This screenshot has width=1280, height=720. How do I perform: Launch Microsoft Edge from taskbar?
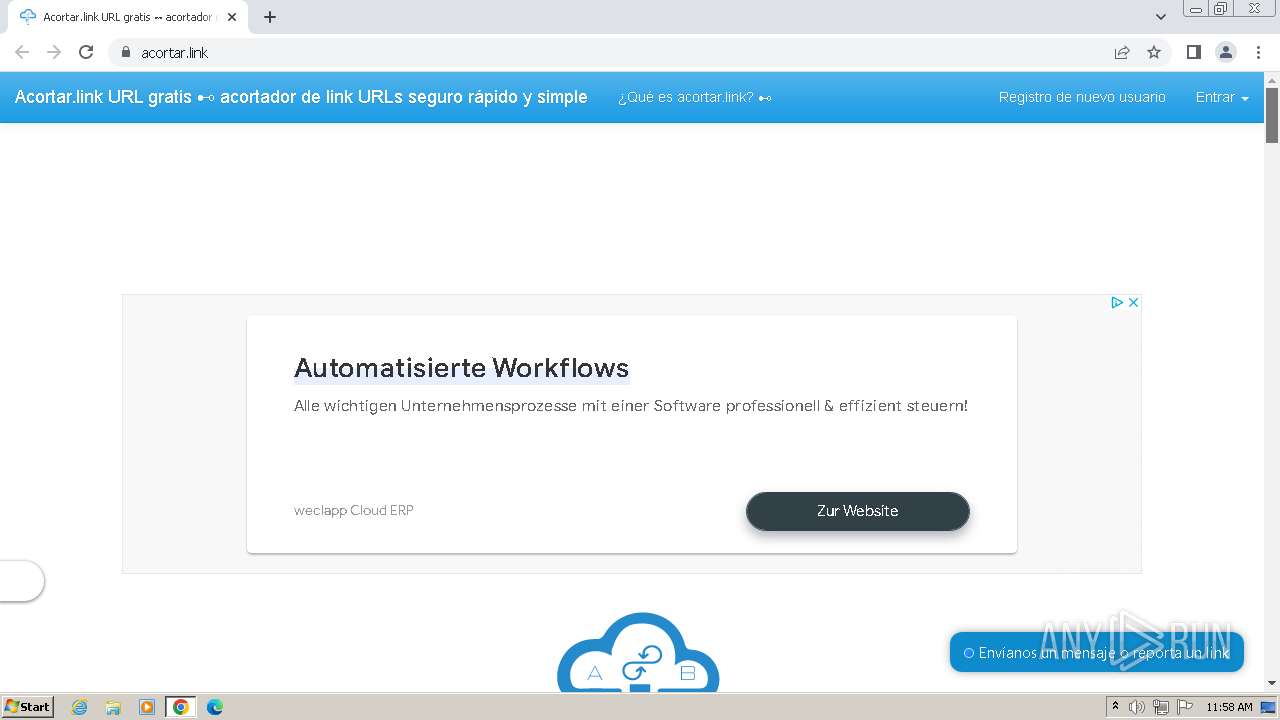pos(215,707)
